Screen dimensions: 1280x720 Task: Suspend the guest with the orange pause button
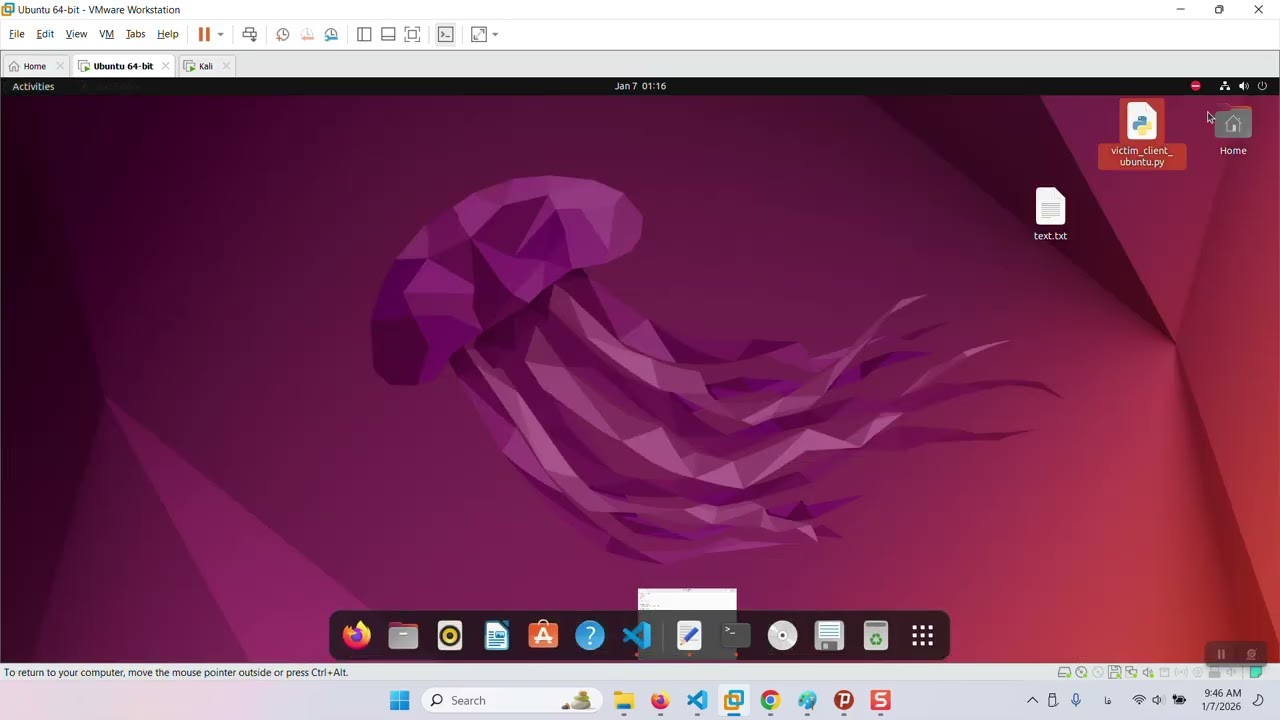204,34
